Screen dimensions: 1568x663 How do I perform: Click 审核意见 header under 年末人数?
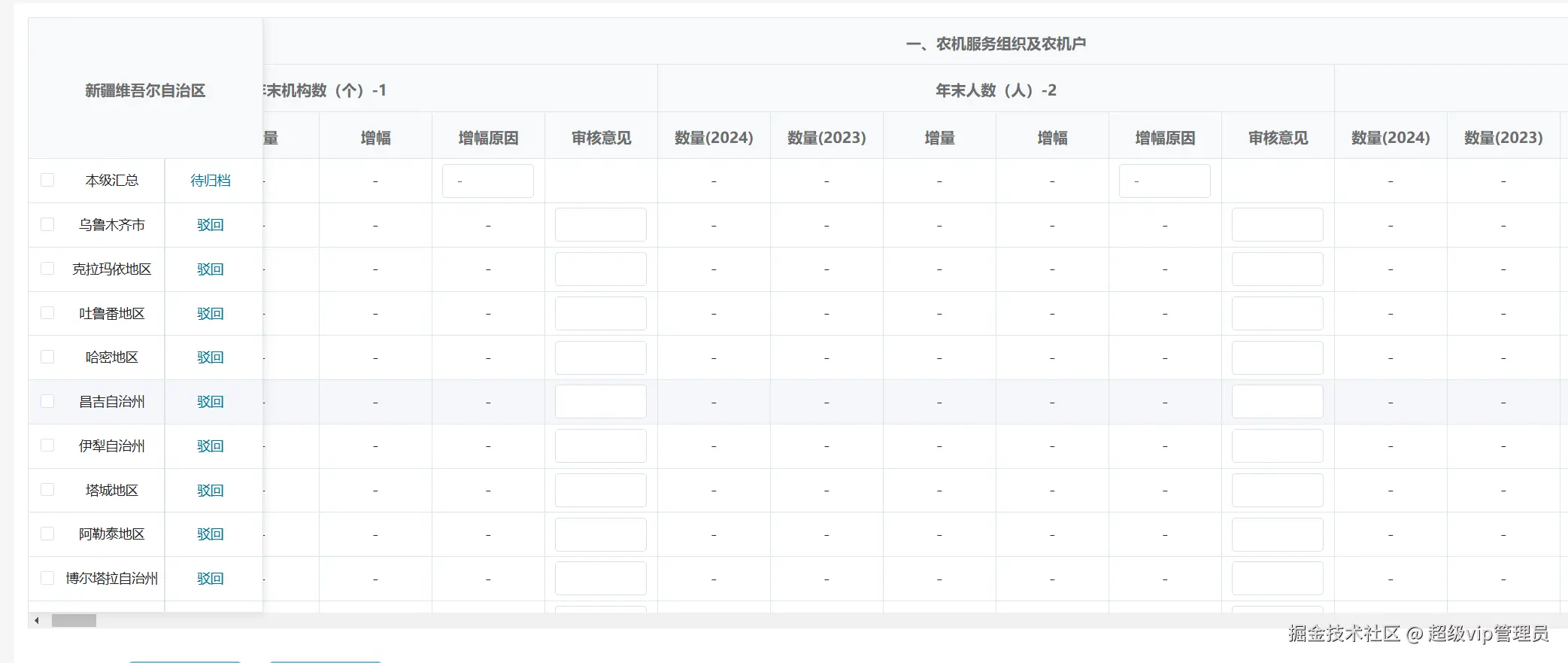[1278, 138]
